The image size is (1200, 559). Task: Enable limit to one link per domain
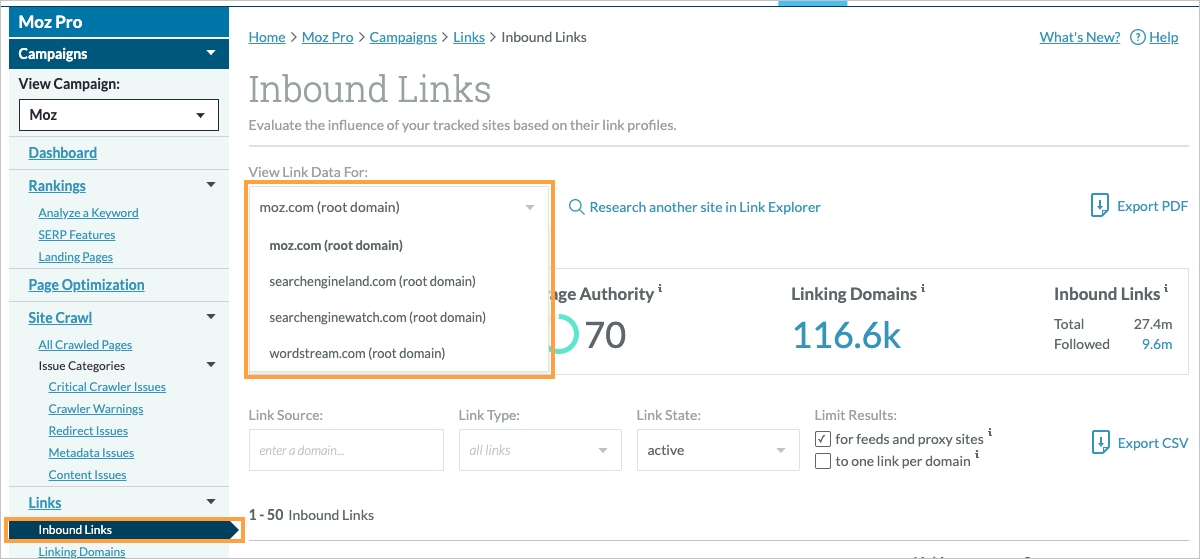823,461
